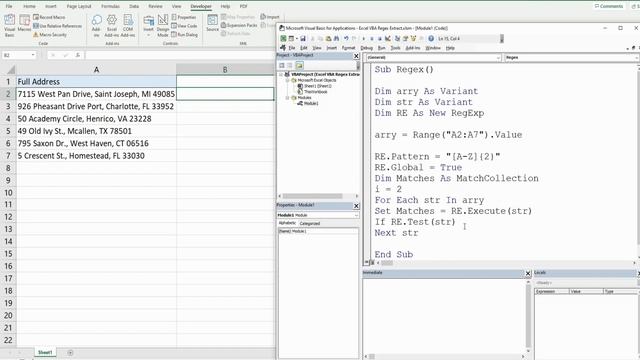The width and height of the screenshot is (640, 360).
Task: Select column B header
Action: (x=225, y=70)
